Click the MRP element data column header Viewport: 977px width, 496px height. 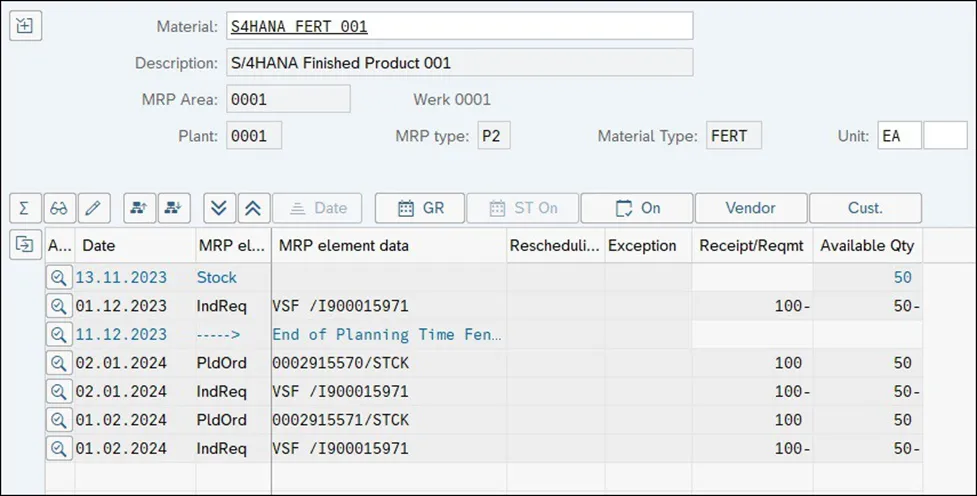[x=388, y=245]
